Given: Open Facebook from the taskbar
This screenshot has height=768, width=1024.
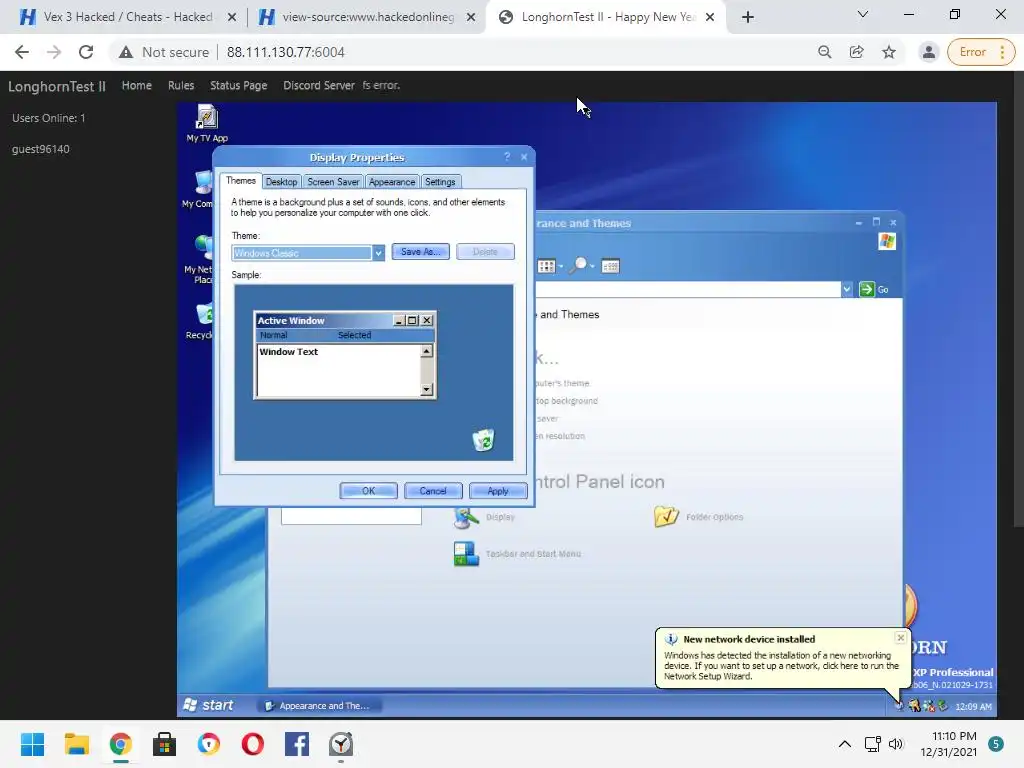Looking at the screenshot, I should 296,744.
